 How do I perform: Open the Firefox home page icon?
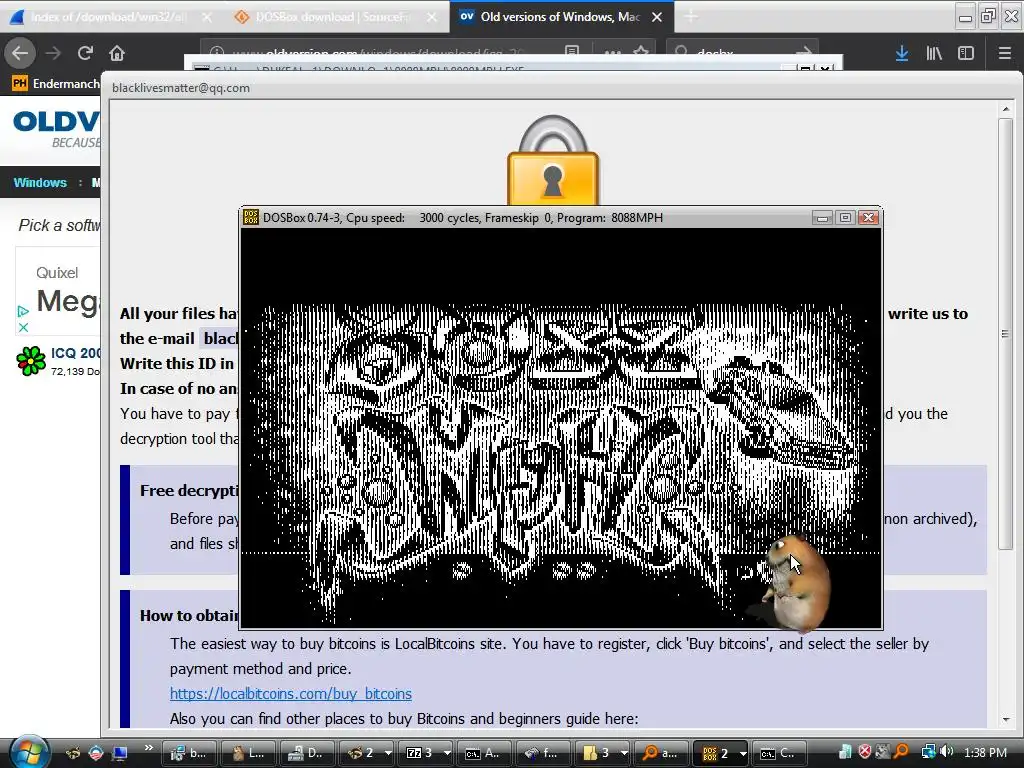pyautogui.click(x=117, y=53)
